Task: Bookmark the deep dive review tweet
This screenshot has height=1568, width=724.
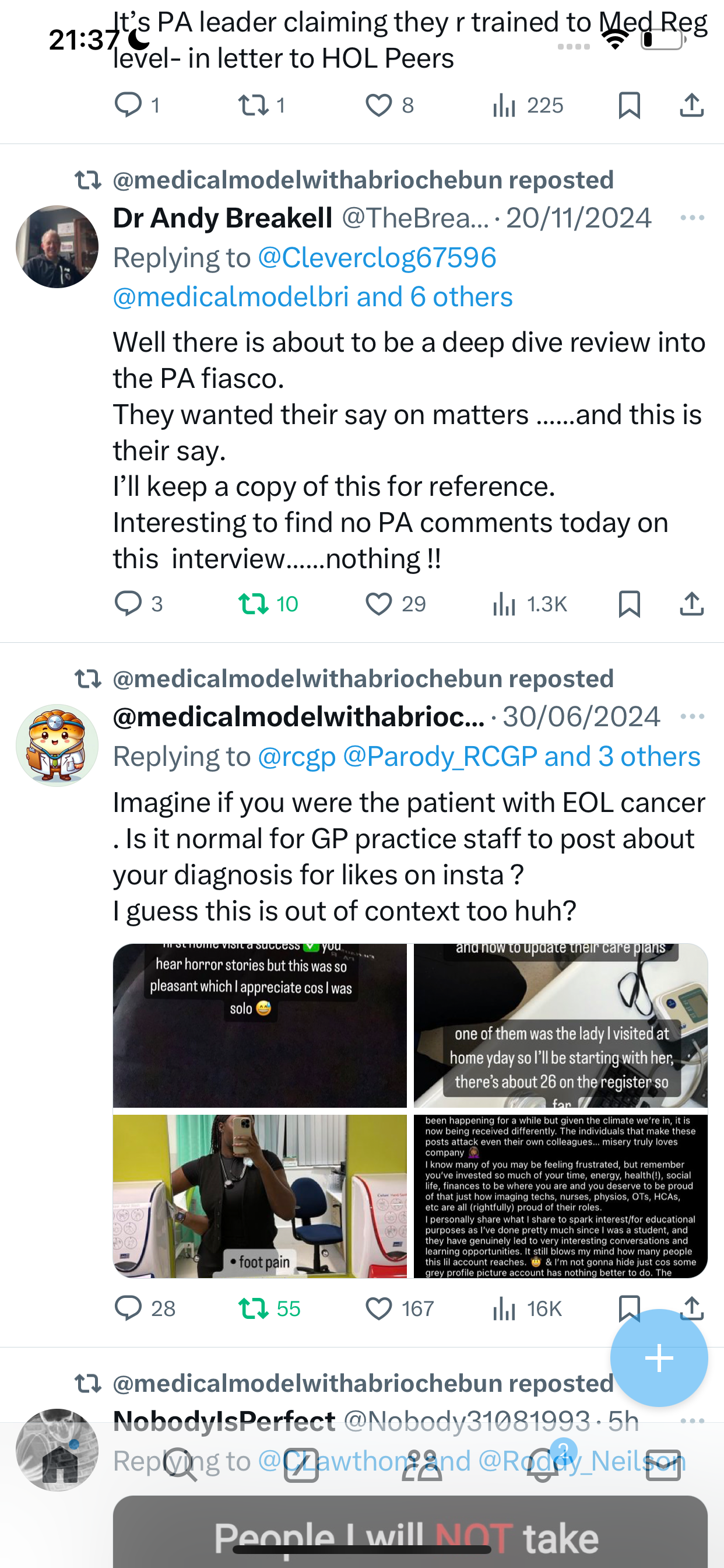Action: (629, 604)
